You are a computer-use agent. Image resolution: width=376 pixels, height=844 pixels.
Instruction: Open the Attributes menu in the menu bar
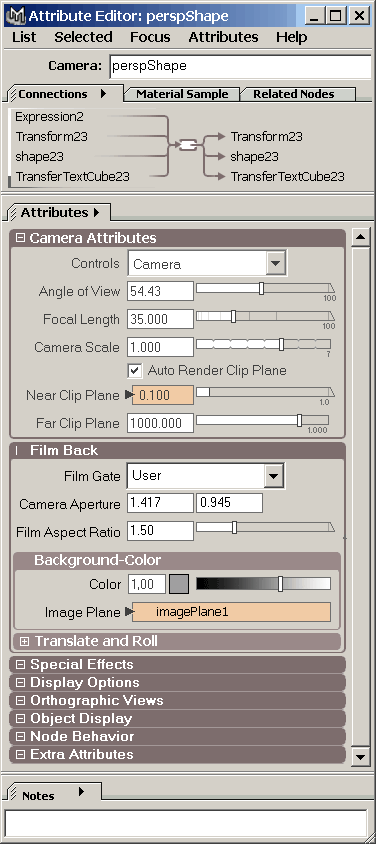(x=223, y=37)
